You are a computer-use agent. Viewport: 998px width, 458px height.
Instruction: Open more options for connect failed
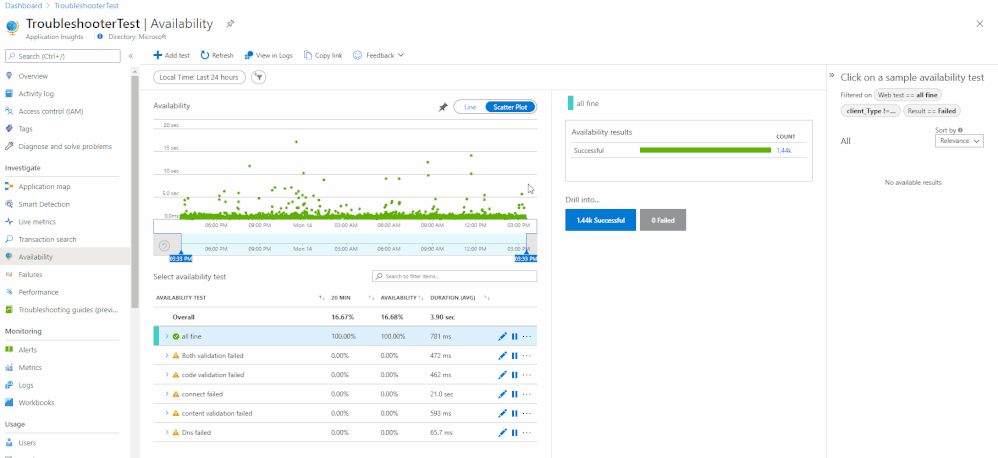tap(527, 394)
